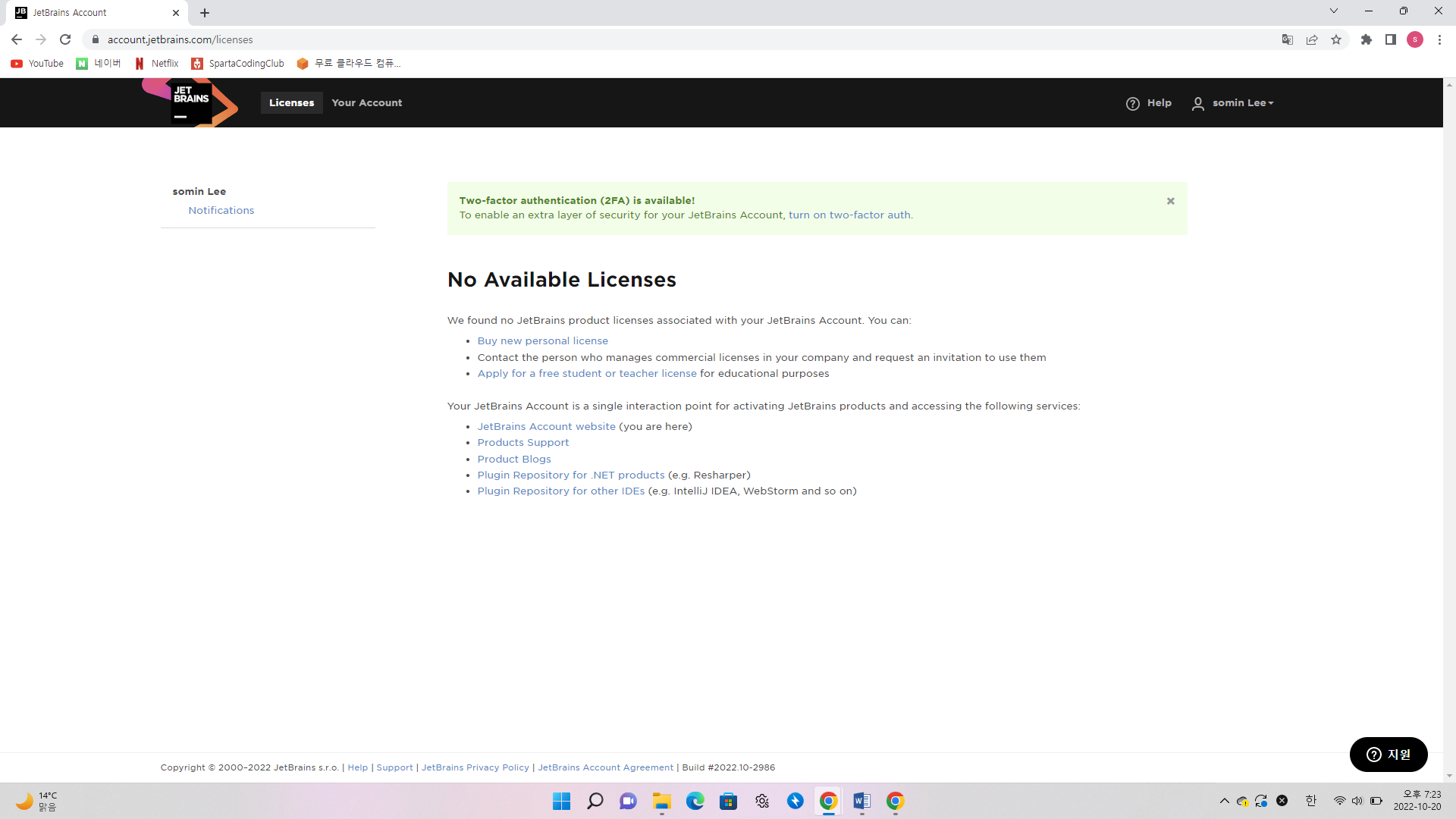Open the Naver bookmark
1456x819 pixels.
point(99,64)
